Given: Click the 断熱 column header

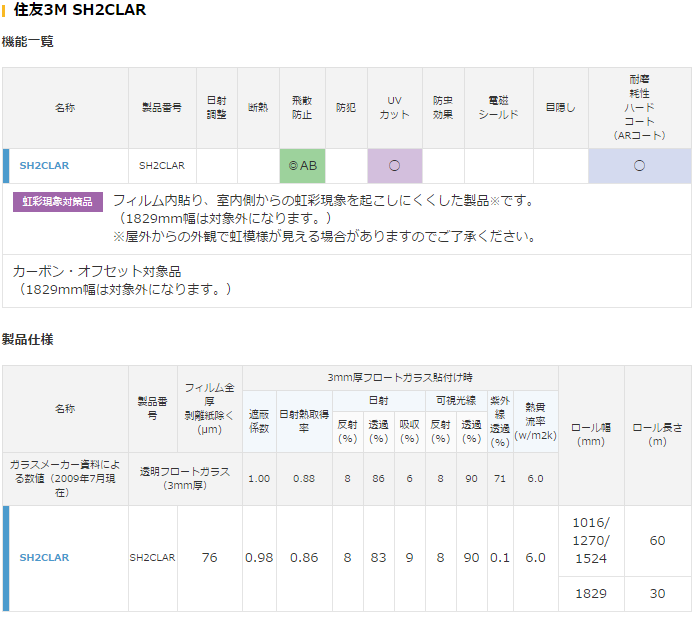Looking at the screenshot, I should 258,107.
